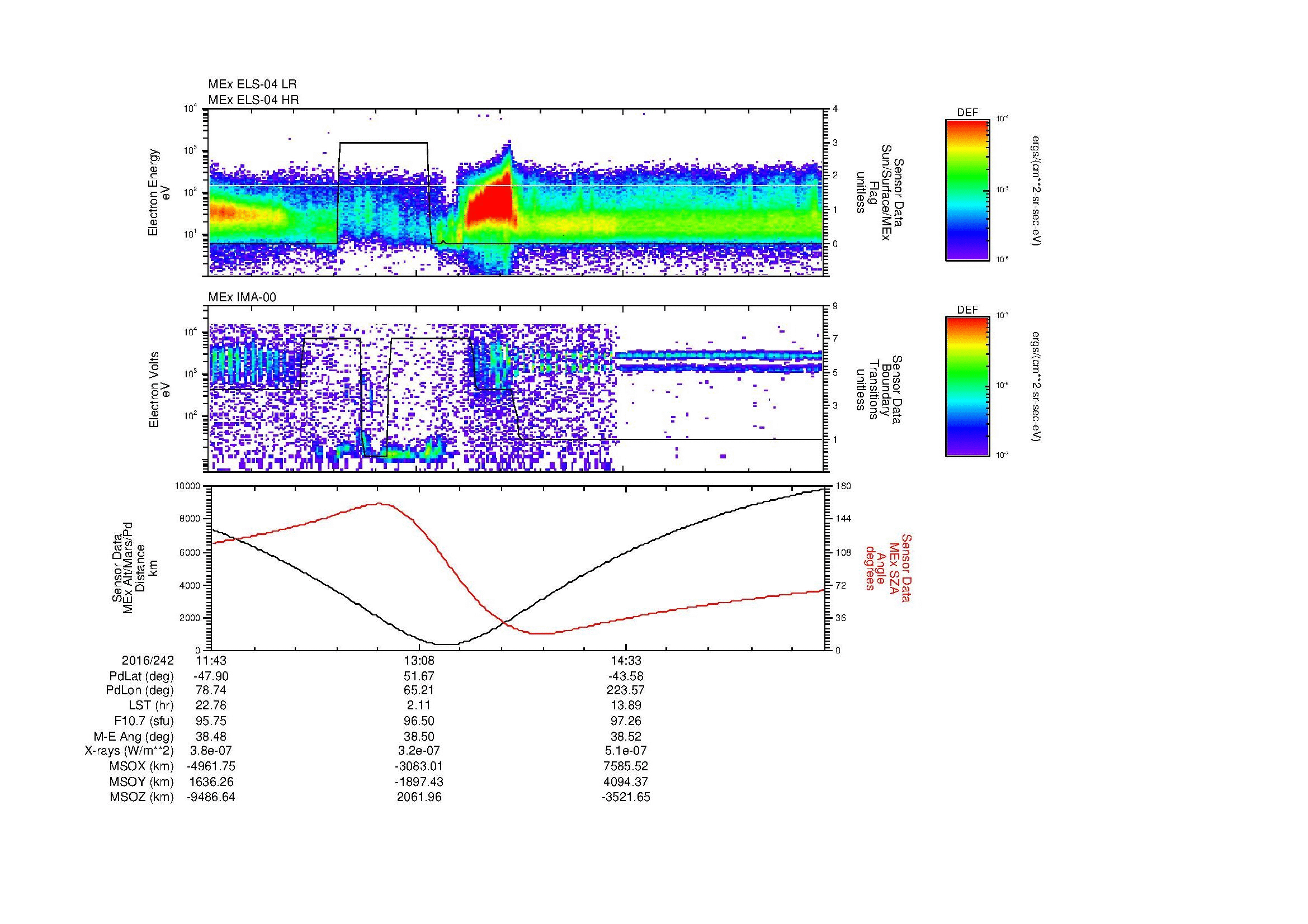Click the PdLon value '65.21'
1308x924 pixels.
click(x=419, y=690)
